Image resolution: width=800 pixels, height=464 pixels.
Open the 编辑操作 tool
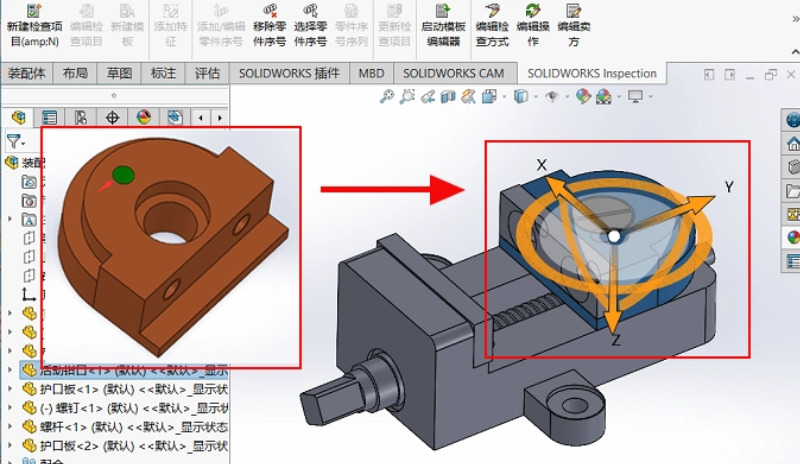tap(533, 26)
